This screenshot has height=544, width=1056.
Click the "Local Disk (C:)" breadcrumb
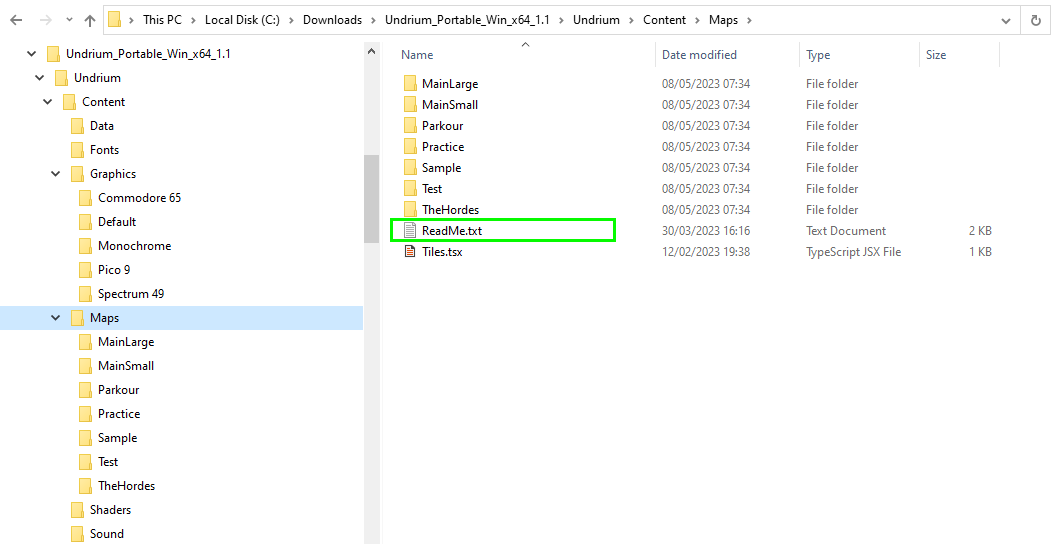[x=242, y=20]
